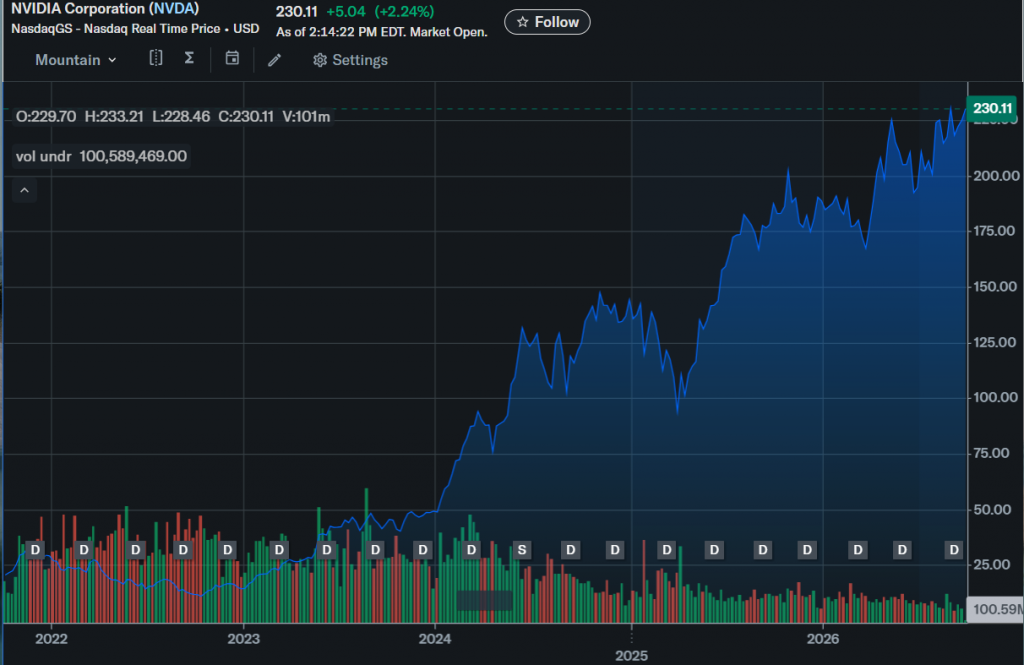Screen dimensions: 1024x665
Task: Click the dividend D marker just before 2023
Action: (227, 550)
